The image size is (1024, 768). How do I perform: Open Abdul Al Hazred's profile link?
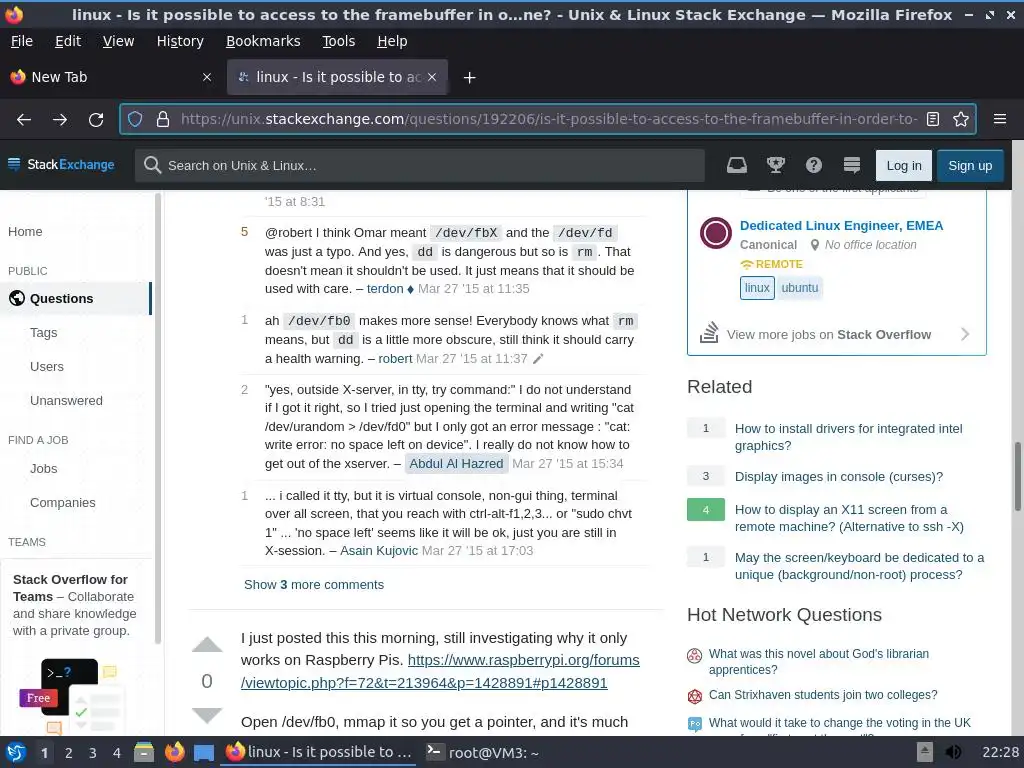coord(456,464)
